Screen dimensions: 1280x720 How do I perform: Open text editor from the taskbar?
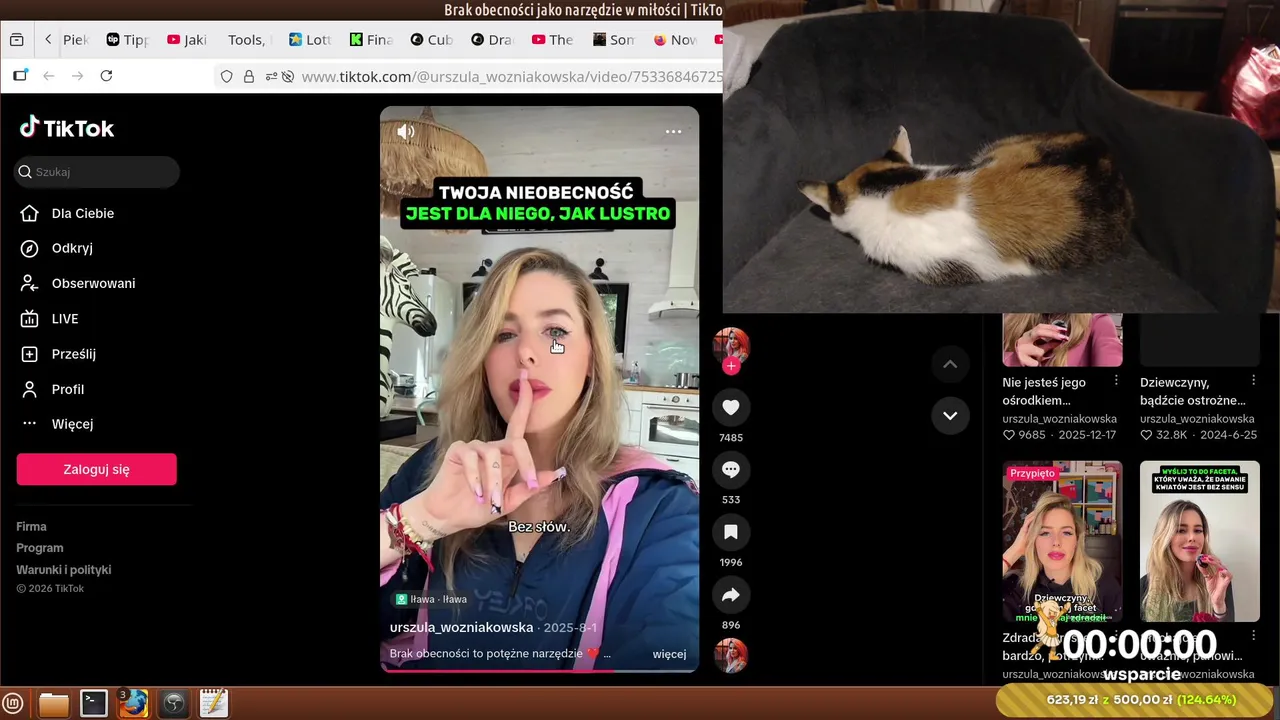(x=213, y=704)
